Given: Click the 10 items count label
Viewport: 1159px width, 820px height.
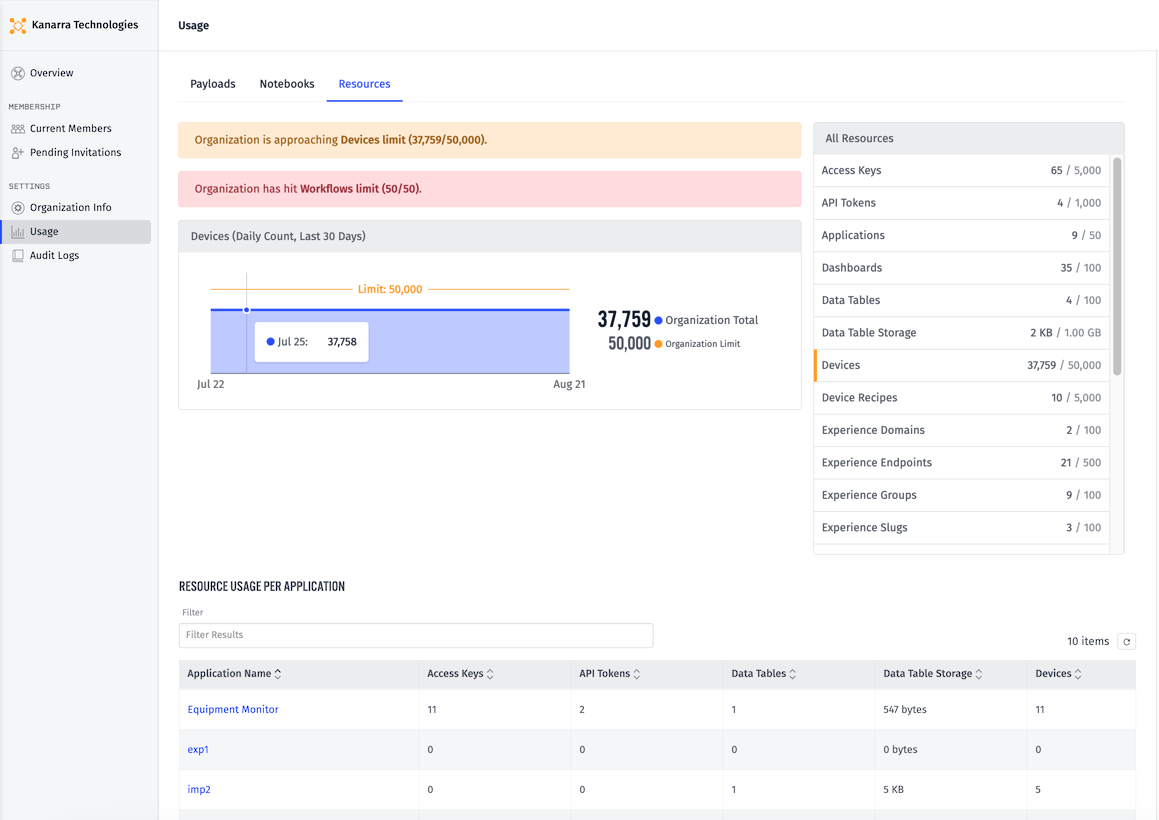Looking at the screenshot, I should pyautogui.click(x=1088, y=642).
